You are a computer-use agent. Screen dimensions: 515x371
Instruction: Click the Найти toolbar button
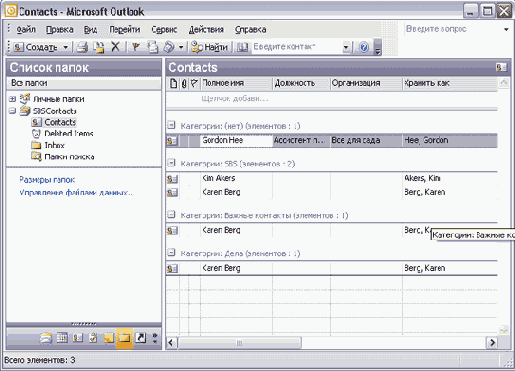(210, 47)
